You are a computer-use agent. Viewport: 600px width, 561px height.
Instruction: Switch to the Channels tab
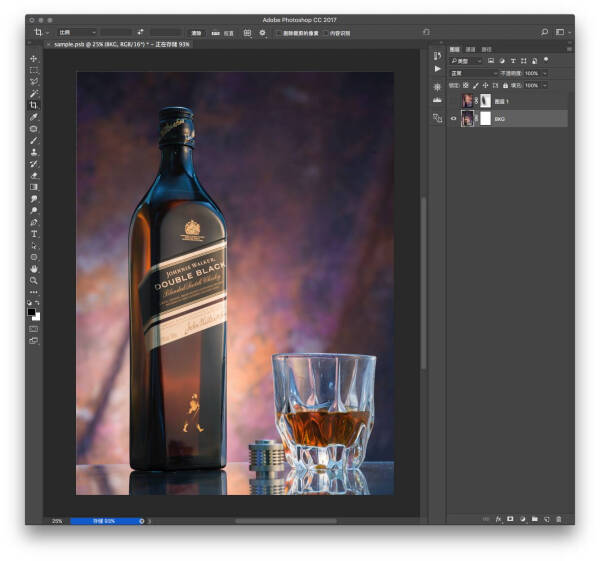click(x=470, y=49)
